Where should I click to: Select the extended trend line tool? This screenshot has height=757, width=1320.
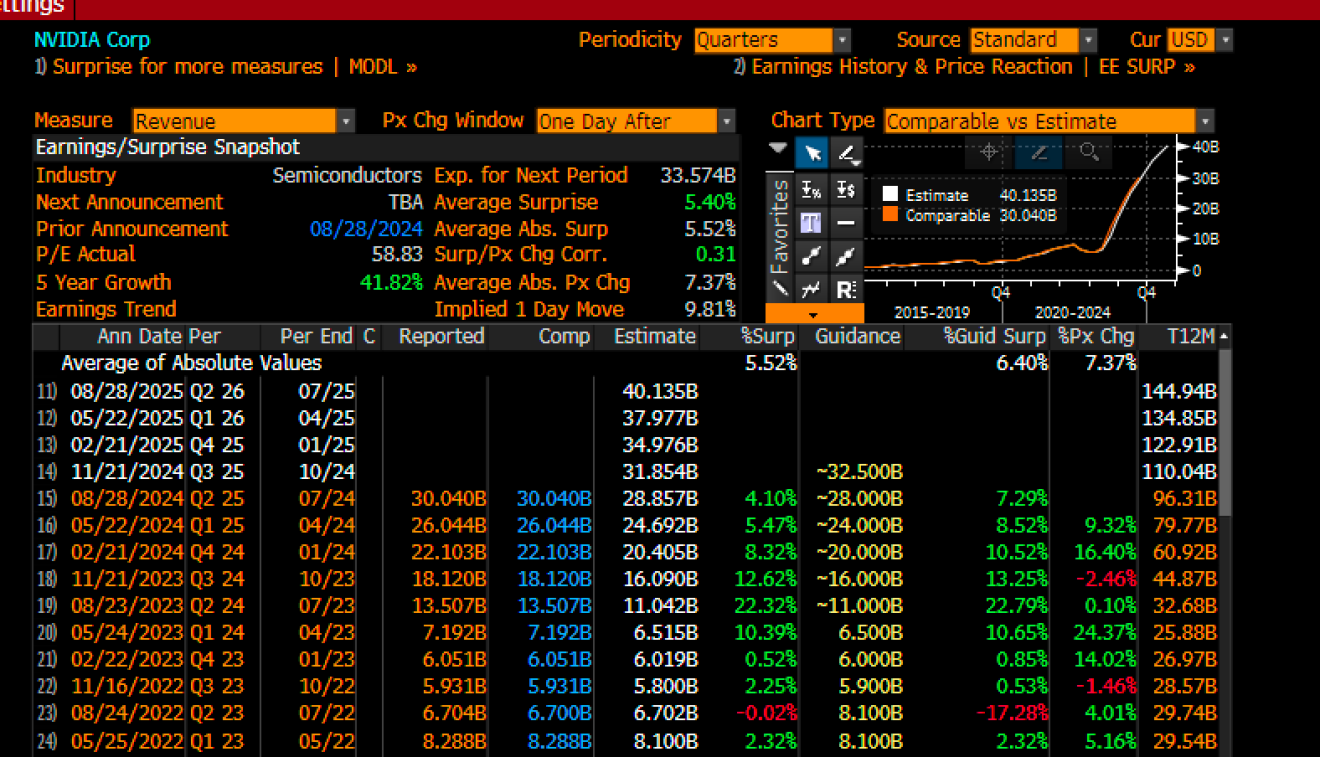pyautogui.click(x=846, y=256)
